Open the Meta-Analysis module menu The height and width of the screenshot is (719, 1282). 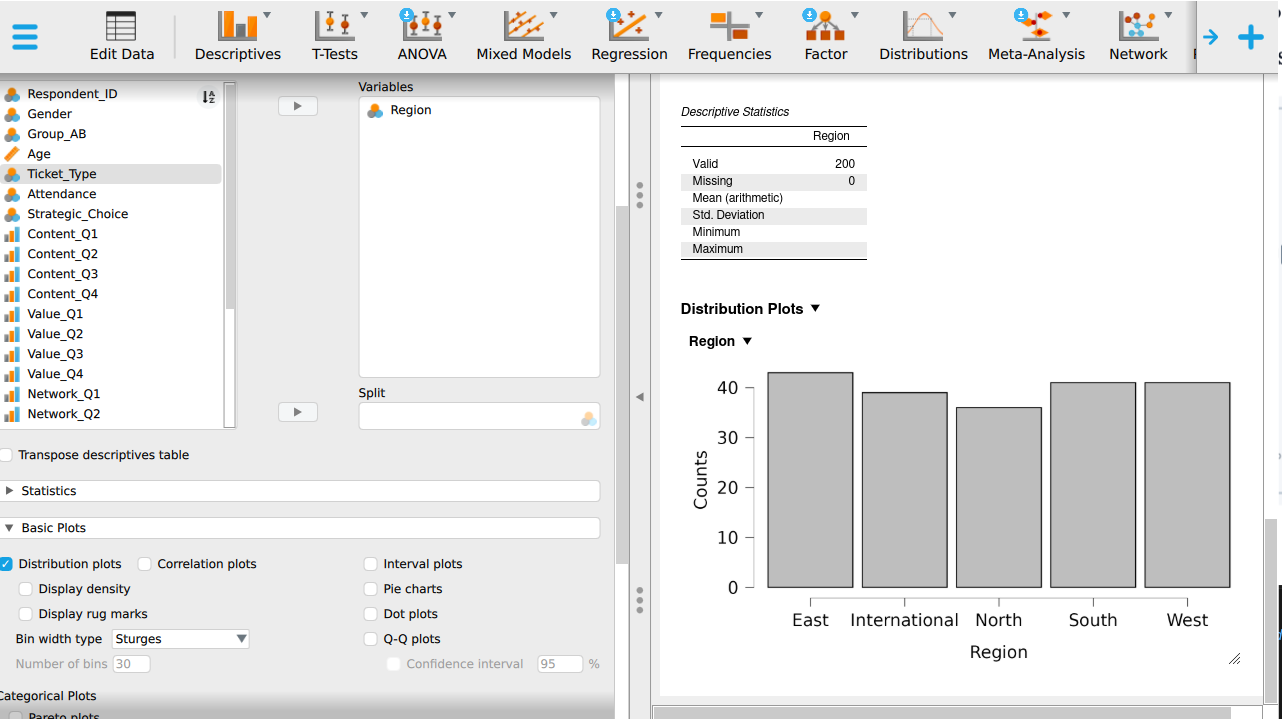coord(1037,37)
